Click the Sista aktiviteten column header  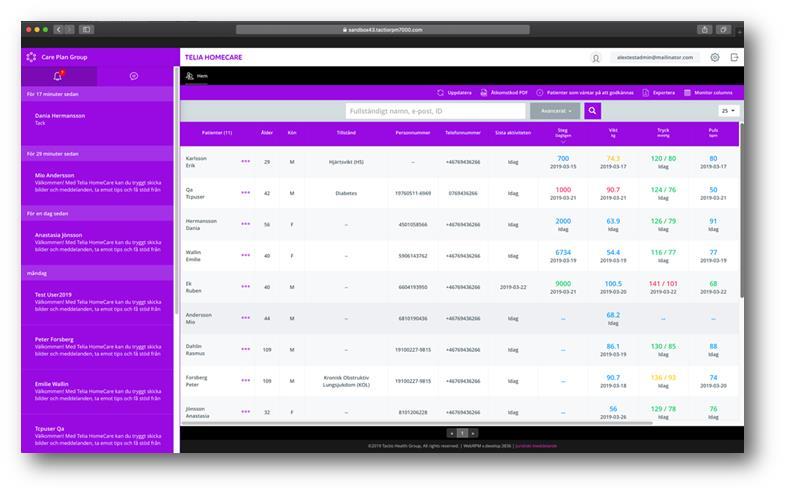513,133
